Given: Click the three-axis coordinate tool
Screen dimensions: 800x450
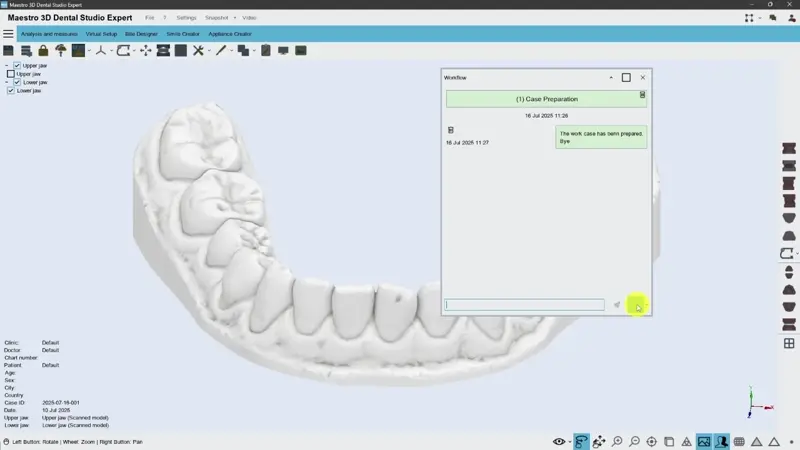Looking at the screenshot, I should point(101,51).
